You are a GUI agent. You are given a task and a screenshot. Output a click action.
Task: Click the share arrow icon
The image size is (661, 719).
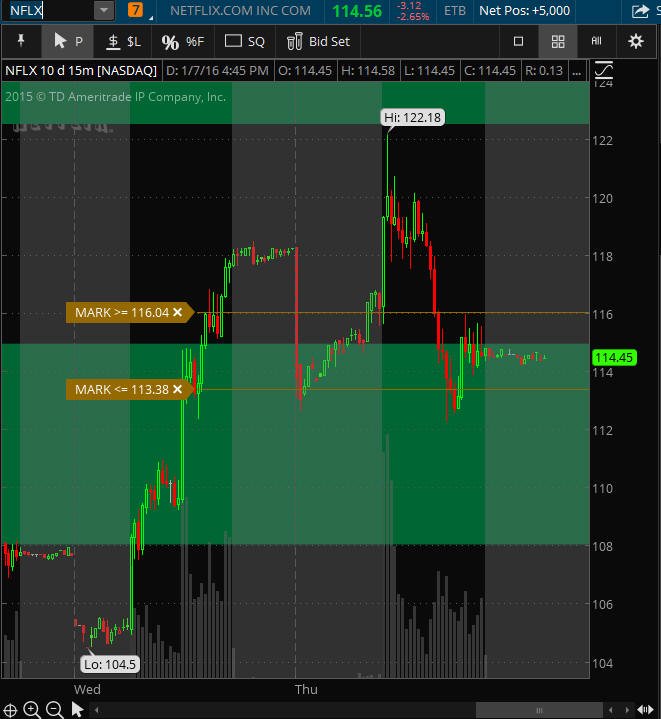(640, 11)
